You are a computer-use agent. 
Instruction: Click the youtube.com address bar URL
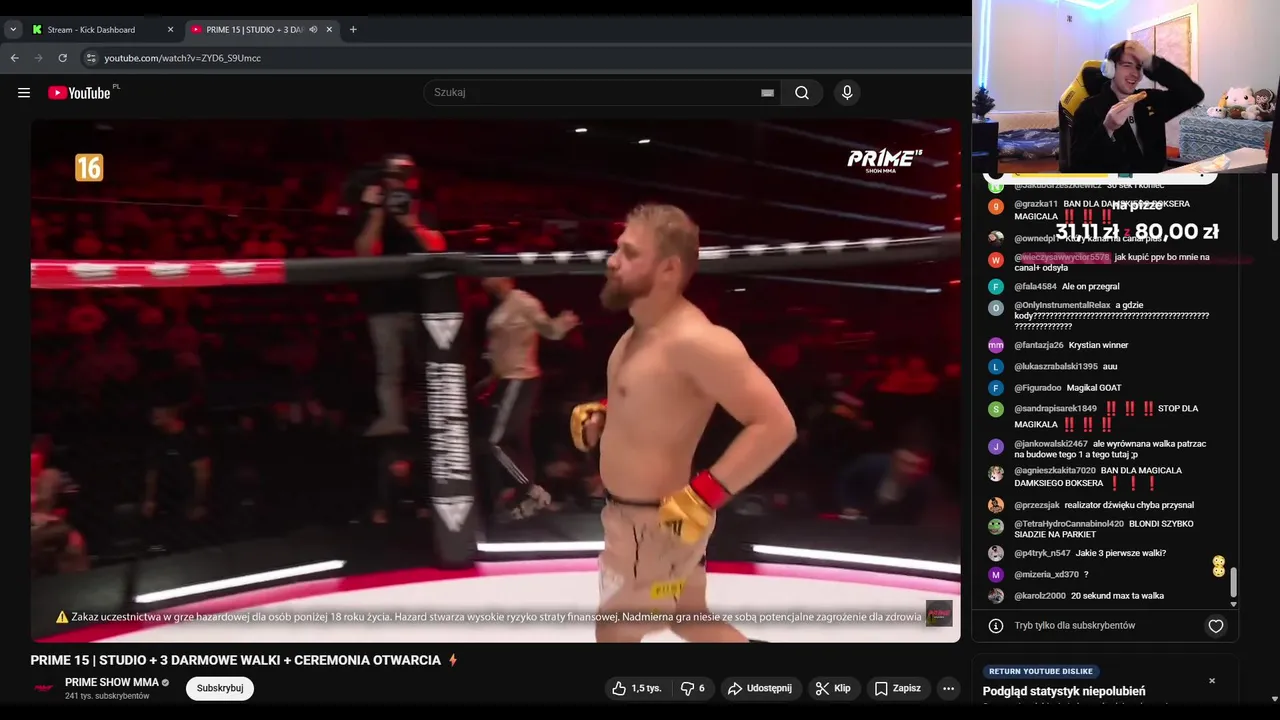(182, 58)
